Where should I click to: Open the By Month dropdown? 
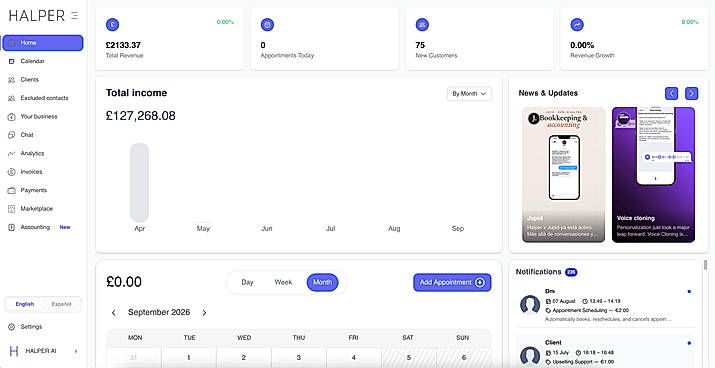pyautogui.click(x=469, y=93)
